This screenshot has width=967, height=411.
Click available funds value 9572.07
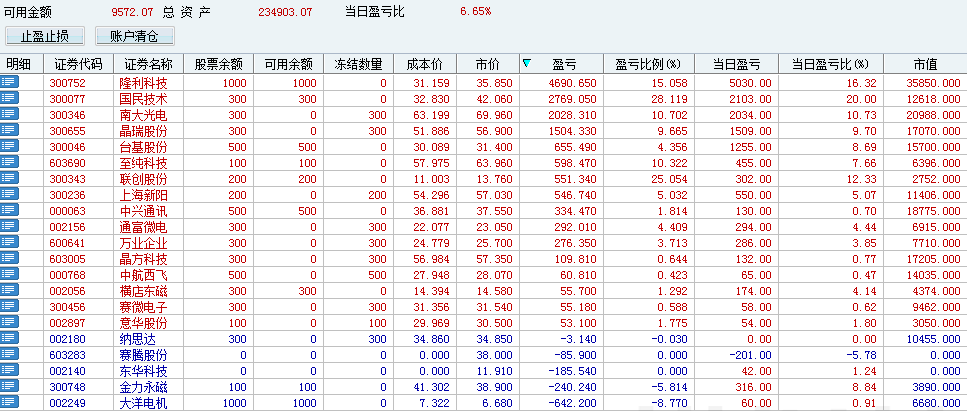point(132,12)
